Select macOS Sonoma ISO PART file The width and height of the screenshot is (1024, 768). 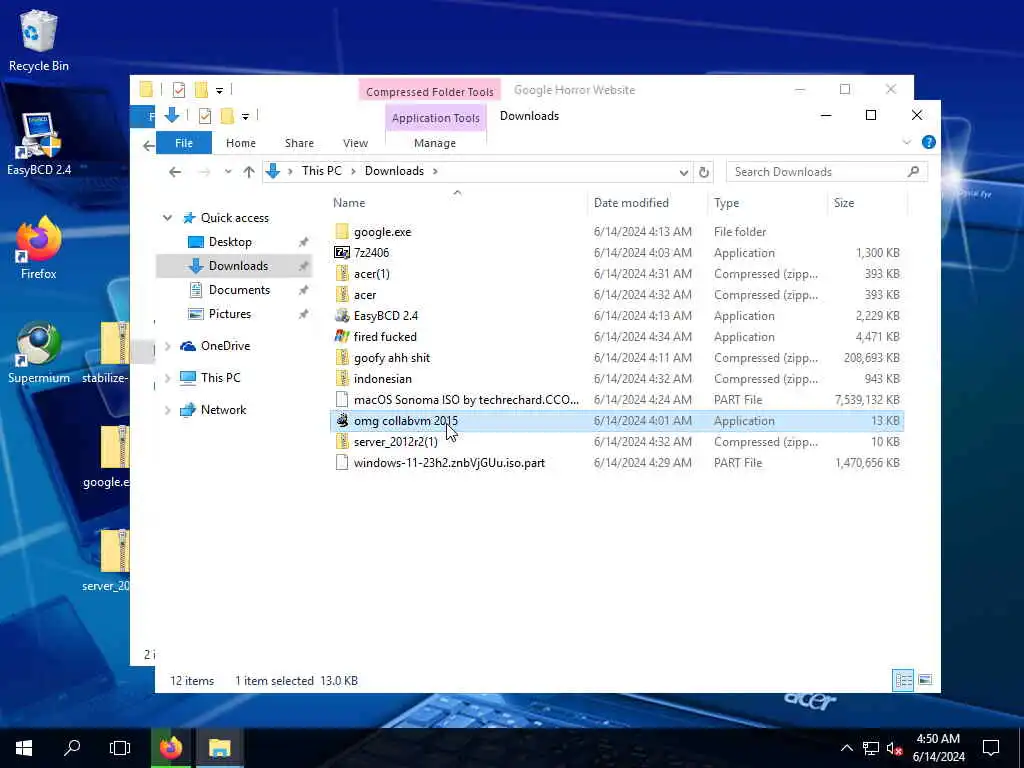[x=616, y=400]
